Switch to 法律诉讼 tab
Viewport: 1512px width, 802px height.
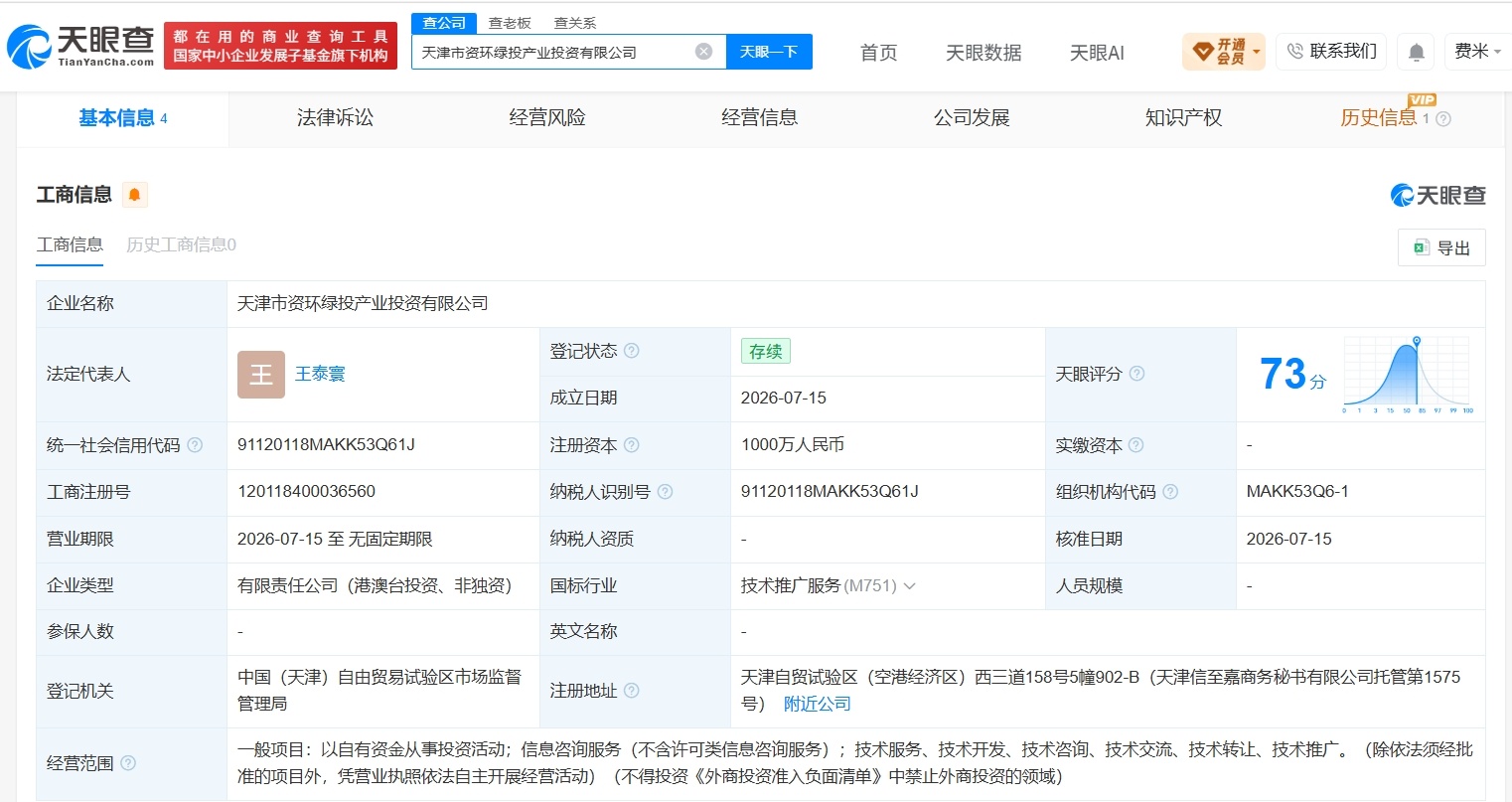tap(335, 118)
